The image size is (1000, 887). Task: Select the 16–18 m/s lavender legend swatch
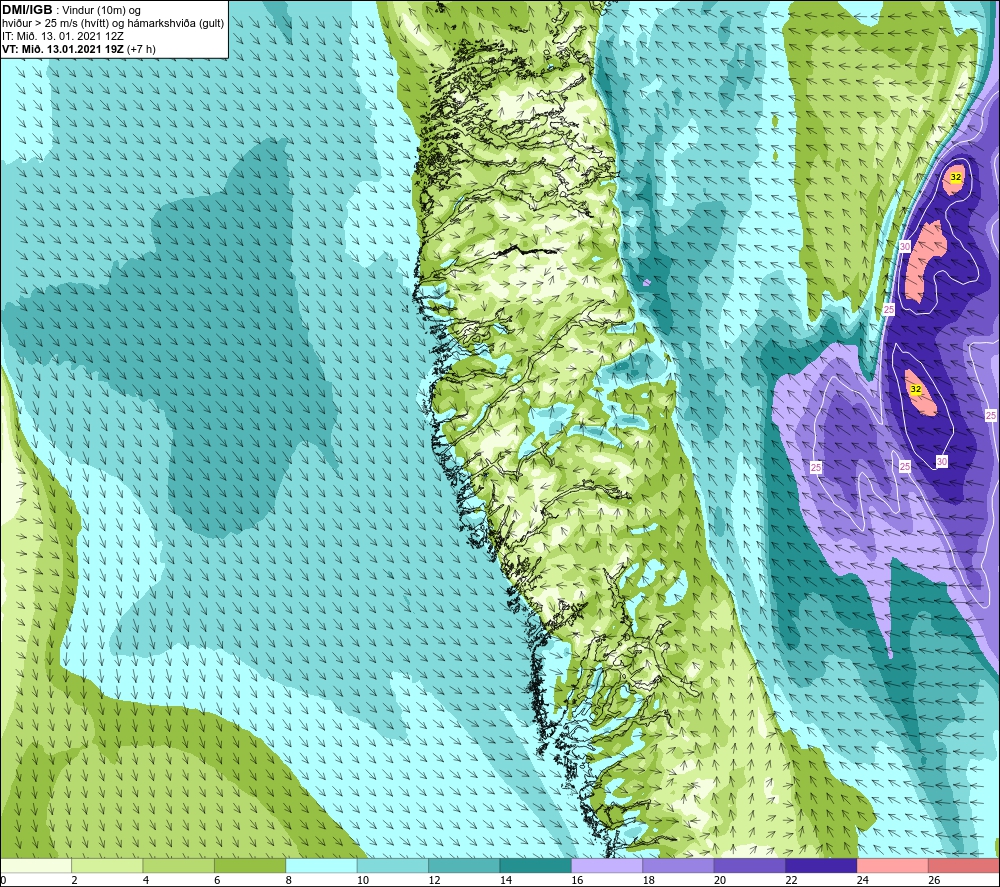[x=607, y=865]
